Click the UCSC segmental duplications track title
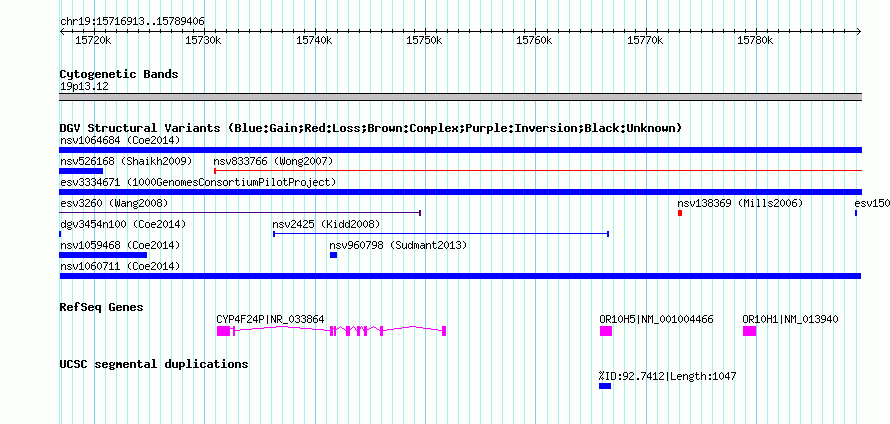 coord(154,364)
